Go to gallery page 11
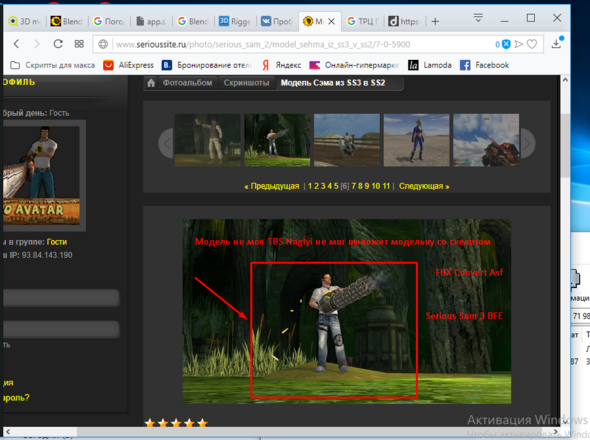The height and width of the screenshot is (440, 590). (x=386, y=186)
